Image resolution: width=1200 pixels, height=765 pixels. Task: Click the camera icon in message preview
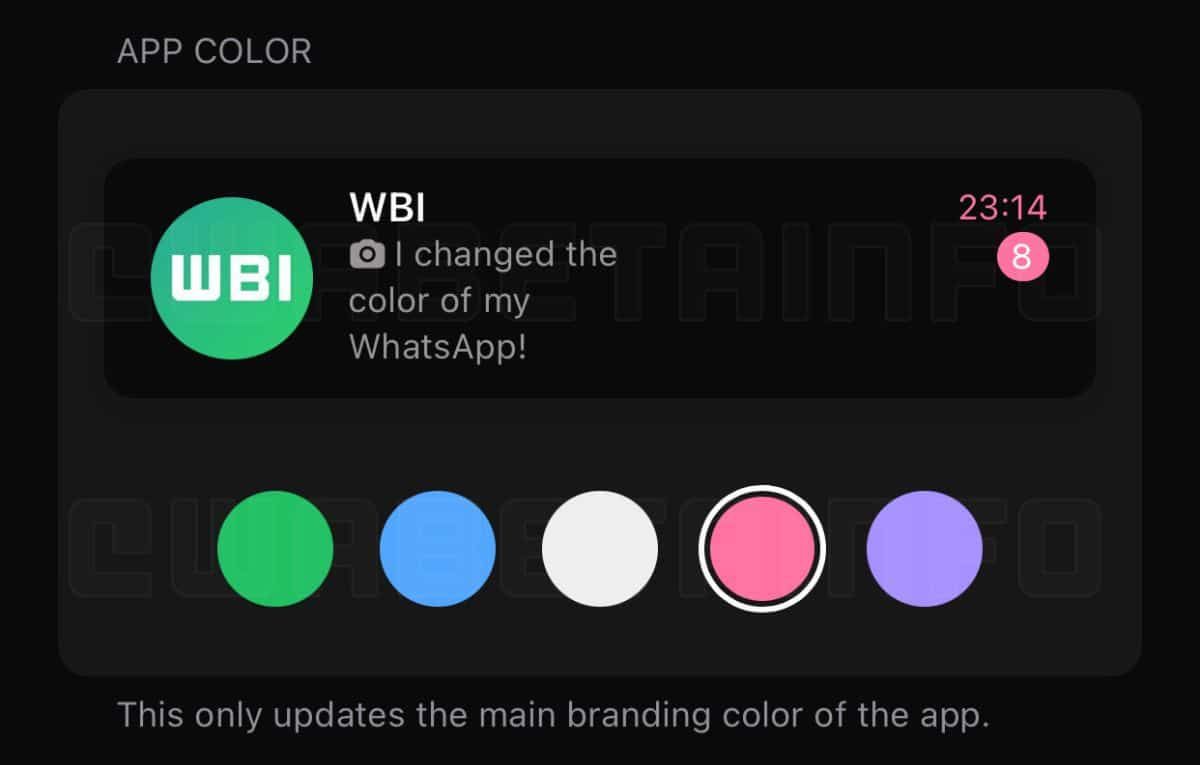pos(367,256)
